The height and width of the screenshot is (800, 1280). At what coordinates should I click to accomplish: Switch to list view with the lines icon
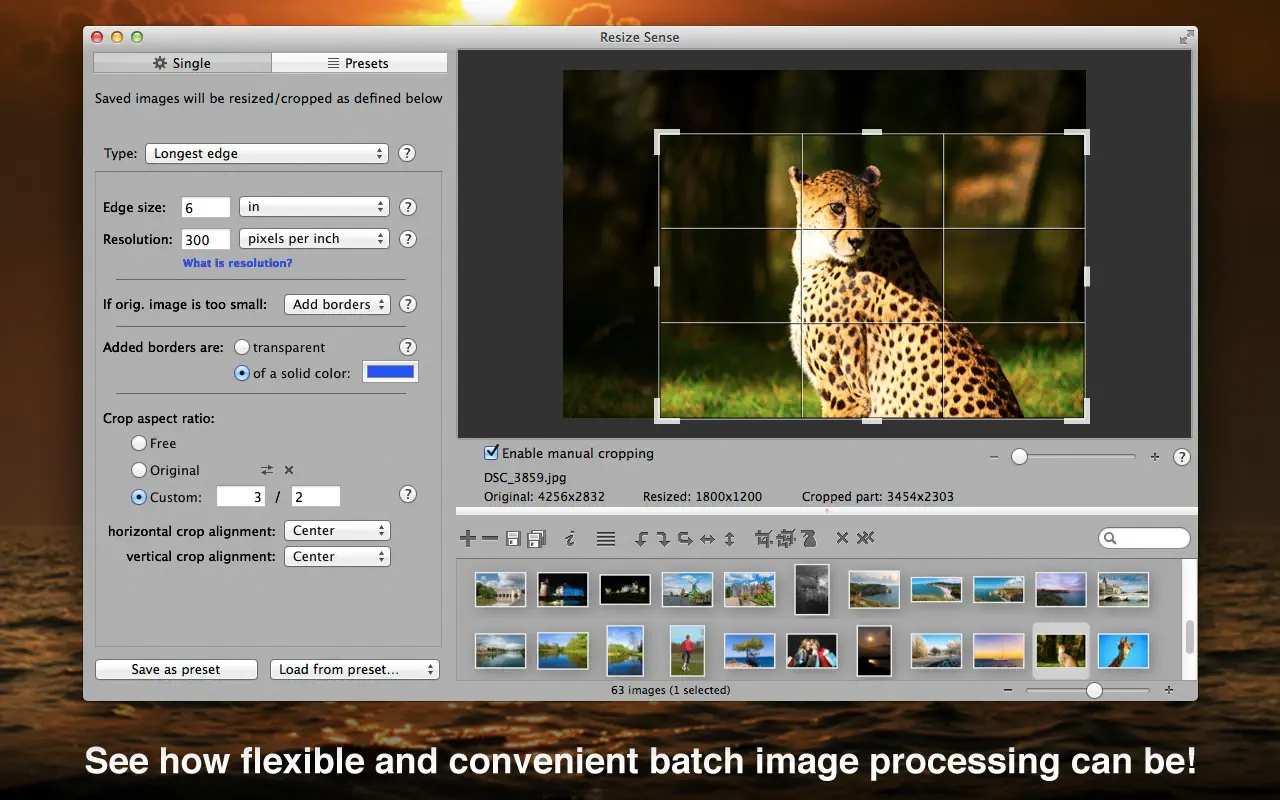(605, 539)
